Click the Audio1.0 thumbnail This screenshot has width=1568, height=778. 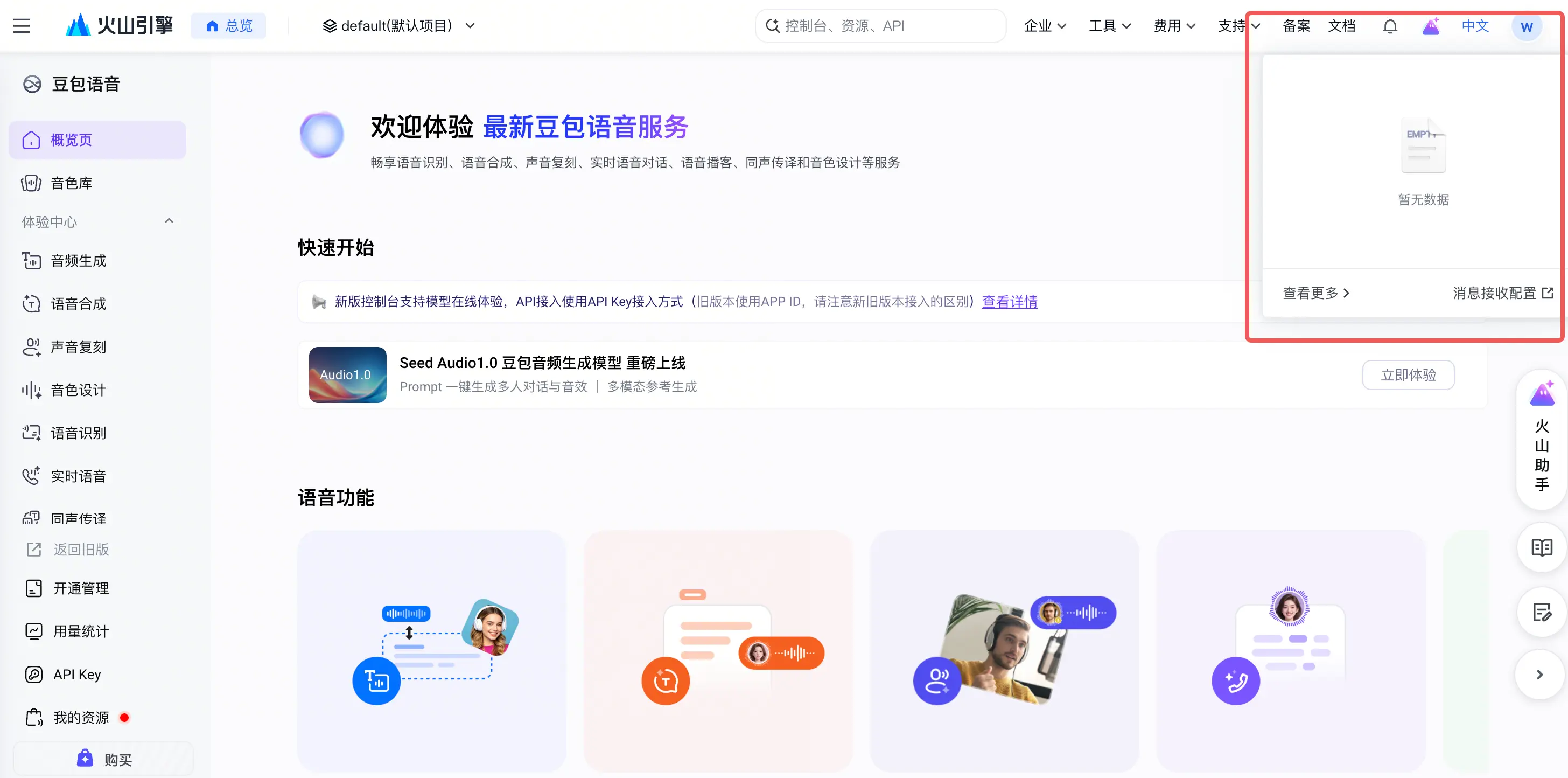point(347,374)
